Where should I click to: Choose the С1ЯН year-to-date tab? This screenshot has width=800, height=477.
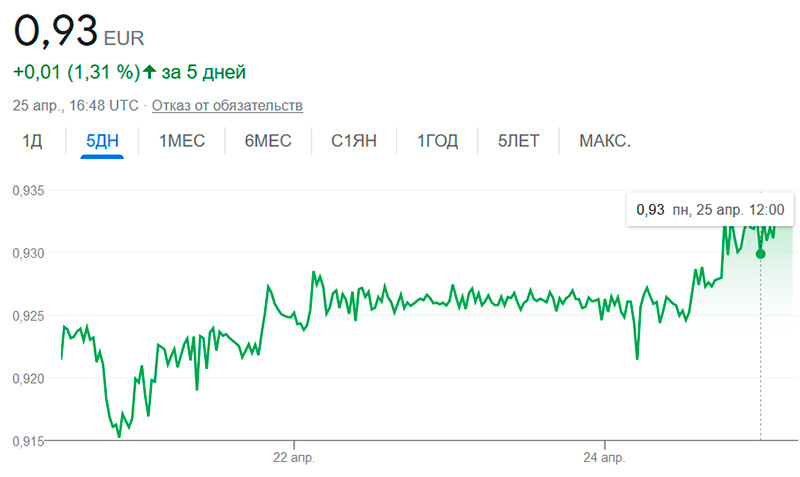coord(354,141)
